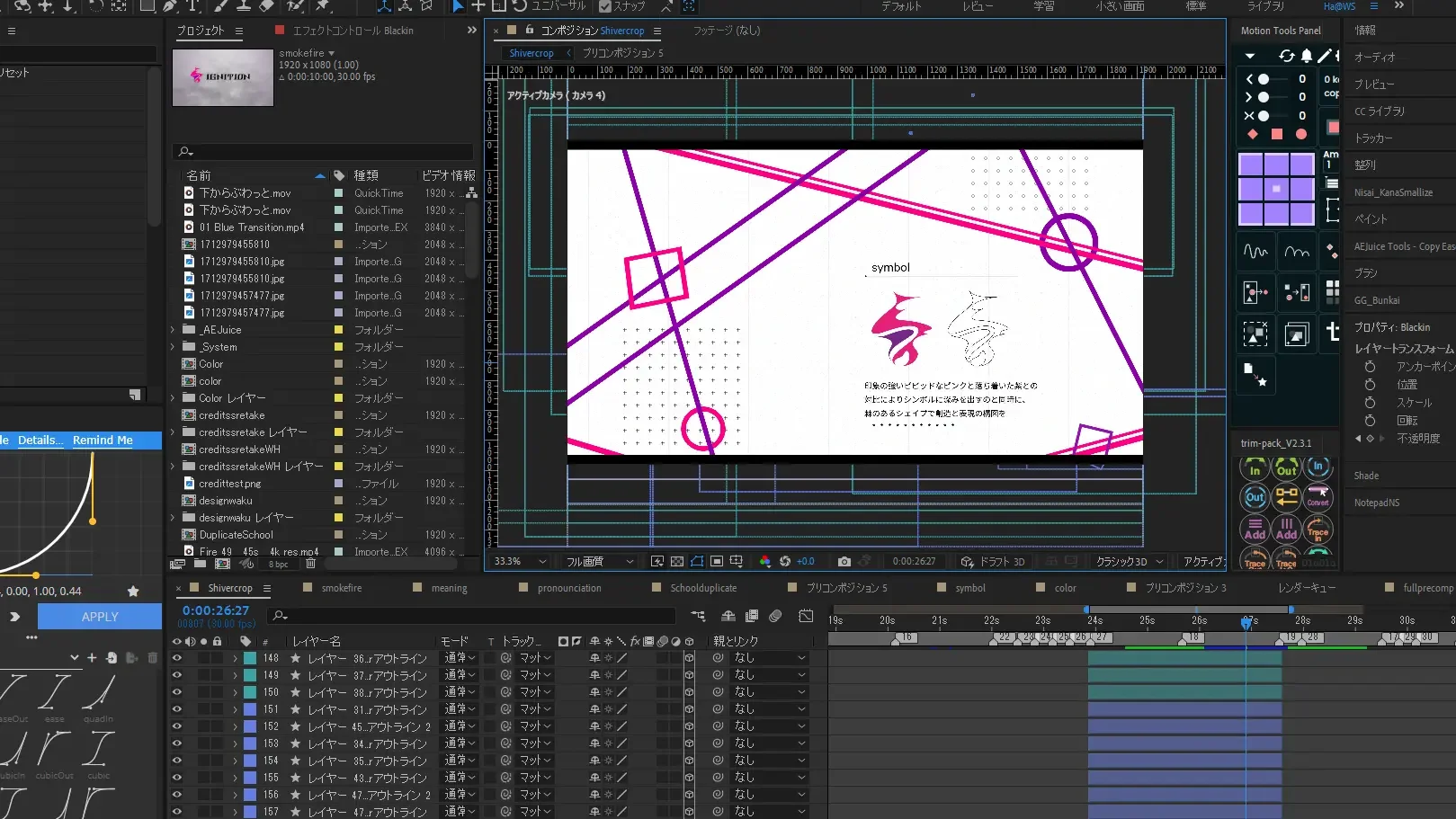Switch to the symbol timeline tab
This screenshot has width=1456, height=819.
pos(970,588)
